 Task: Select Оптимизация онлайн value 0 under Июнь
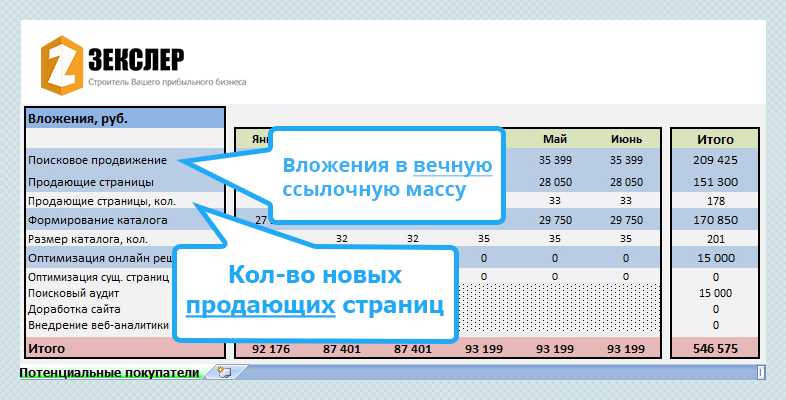click(x=626, y=258)
